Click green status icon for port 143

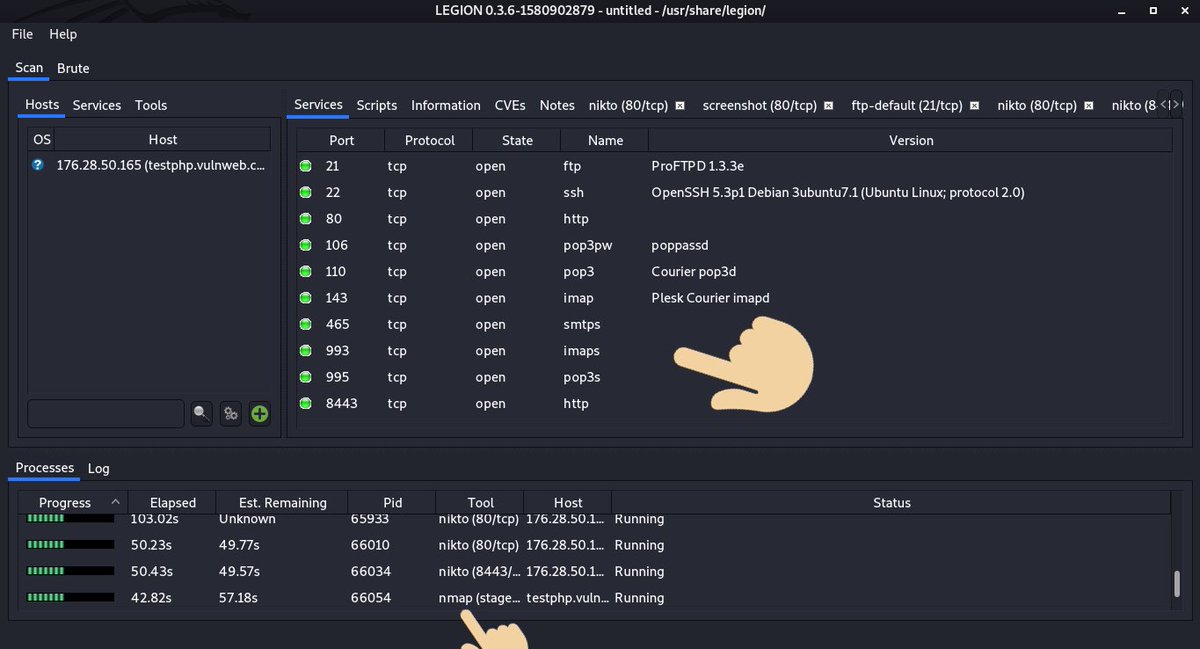[306, 298]
